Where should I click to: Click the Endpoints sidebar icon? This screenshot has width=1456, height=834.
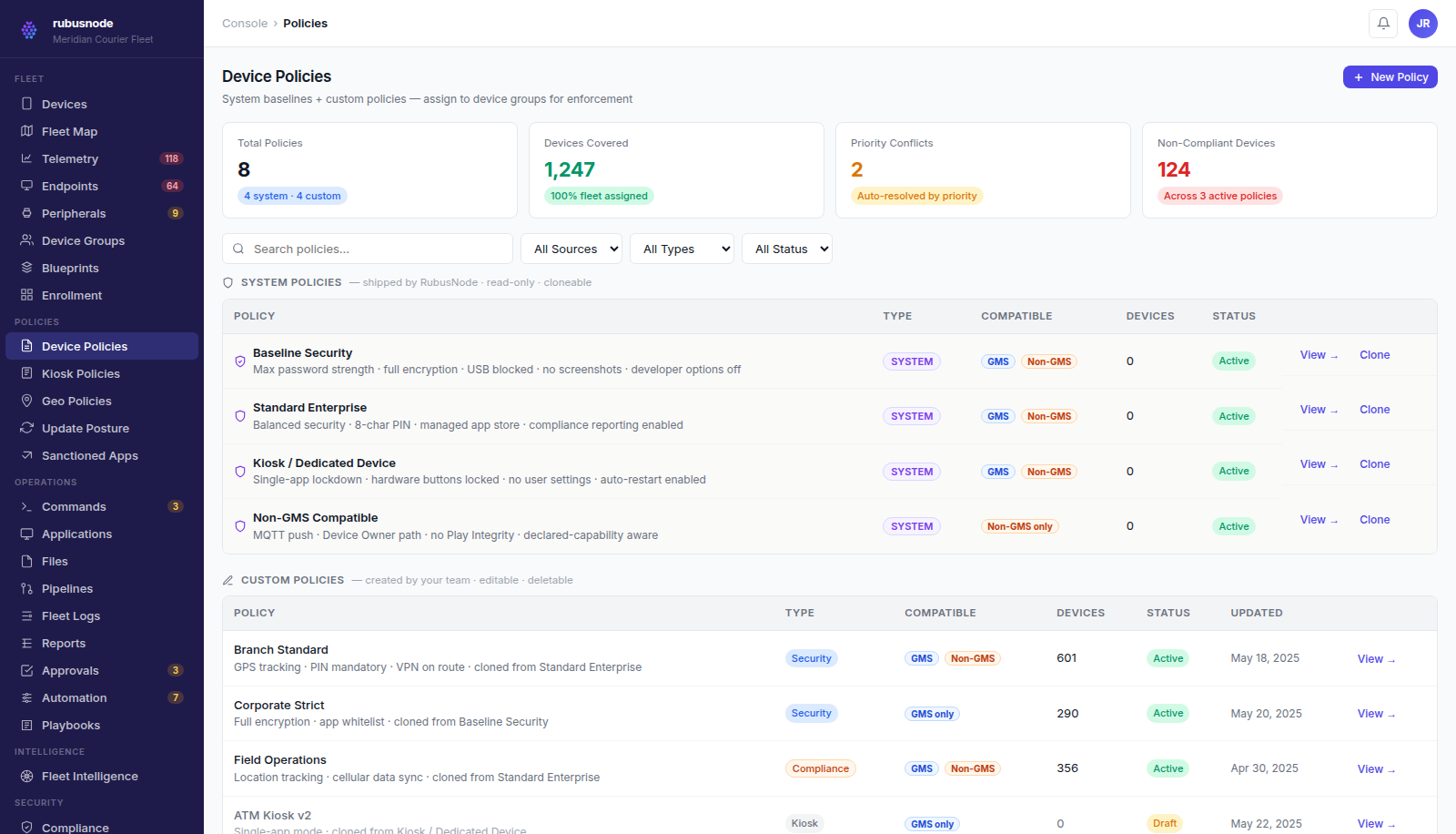coord(27,186)
